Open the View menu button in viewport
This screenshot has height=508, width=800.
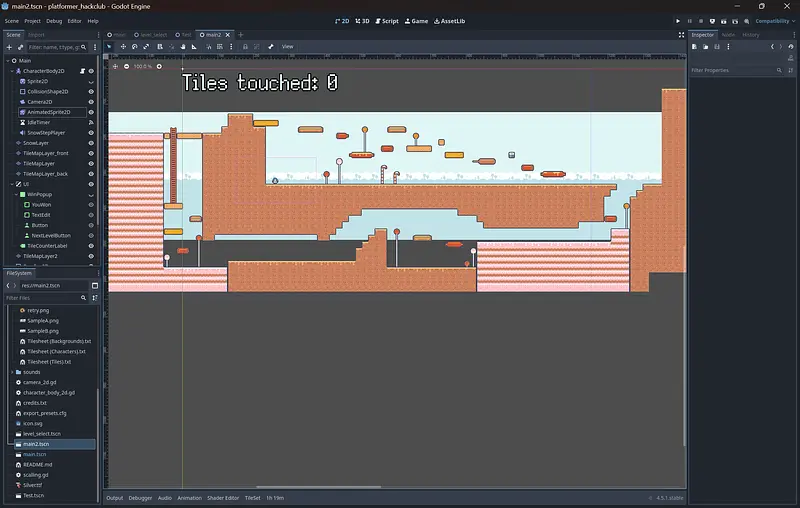[287, 46]
